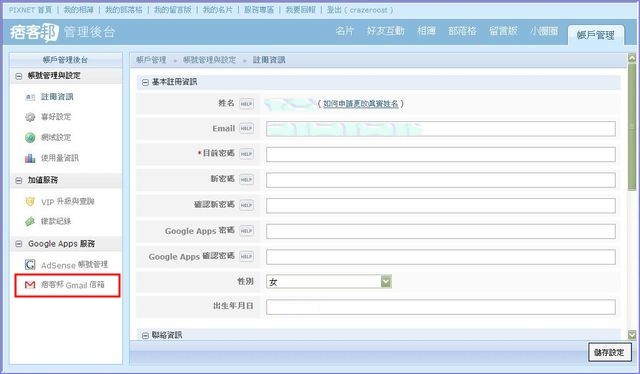
Task: Click the HELP icon beside 姓名
Action: 246,104
